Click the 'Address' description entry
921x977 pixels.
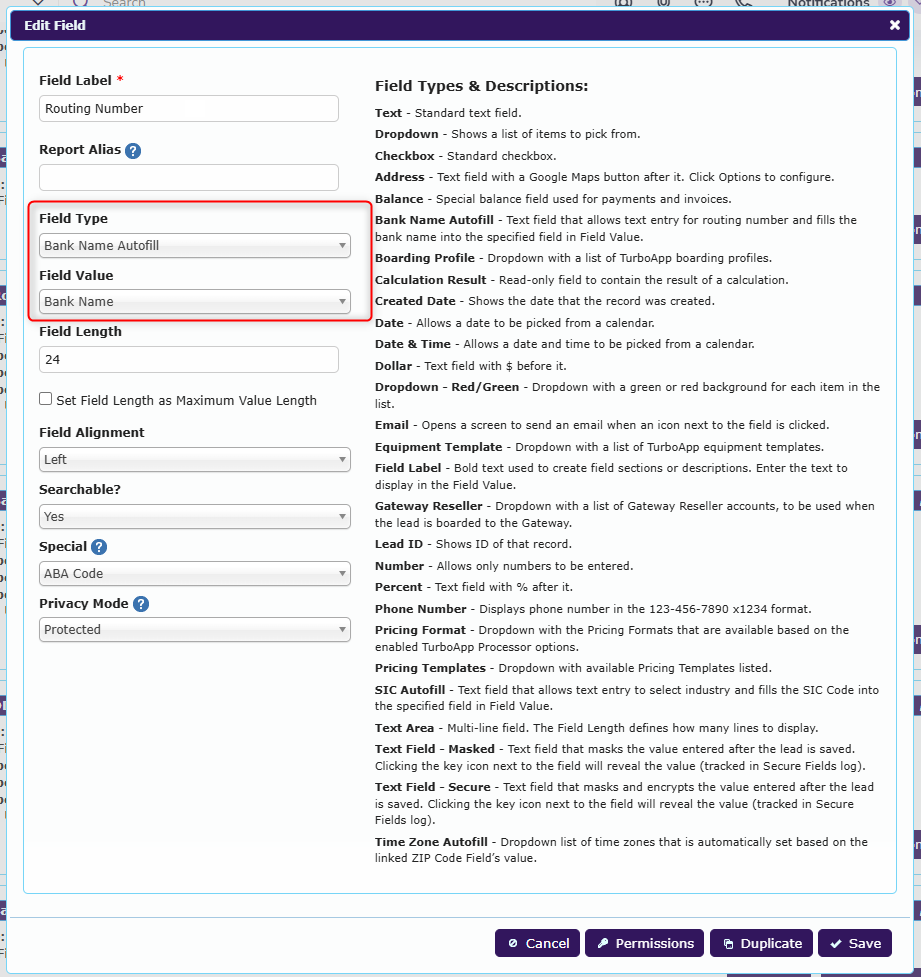click(604, 178)
